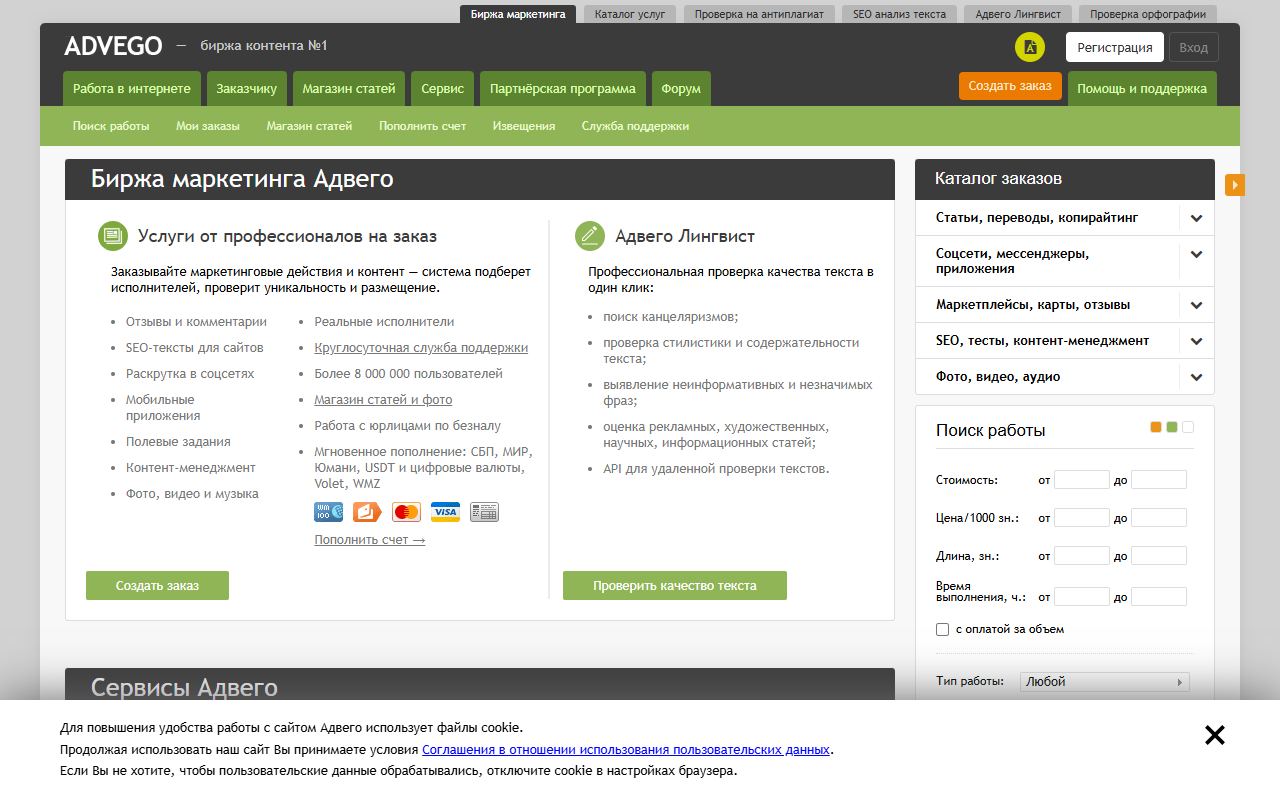Open the 'Каталог услуг' top tab

[630, 14]
